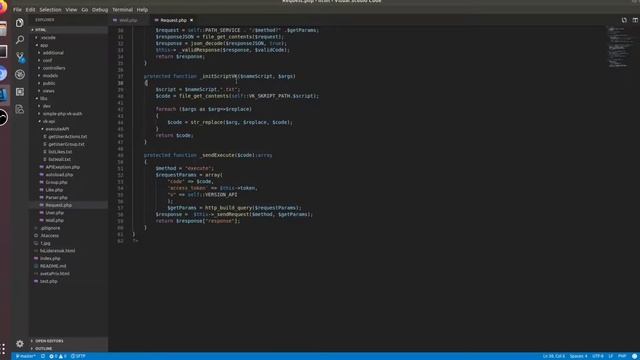Close the Request.php tab via its dot
The image size is (640, 360).
tap(191, 20)
